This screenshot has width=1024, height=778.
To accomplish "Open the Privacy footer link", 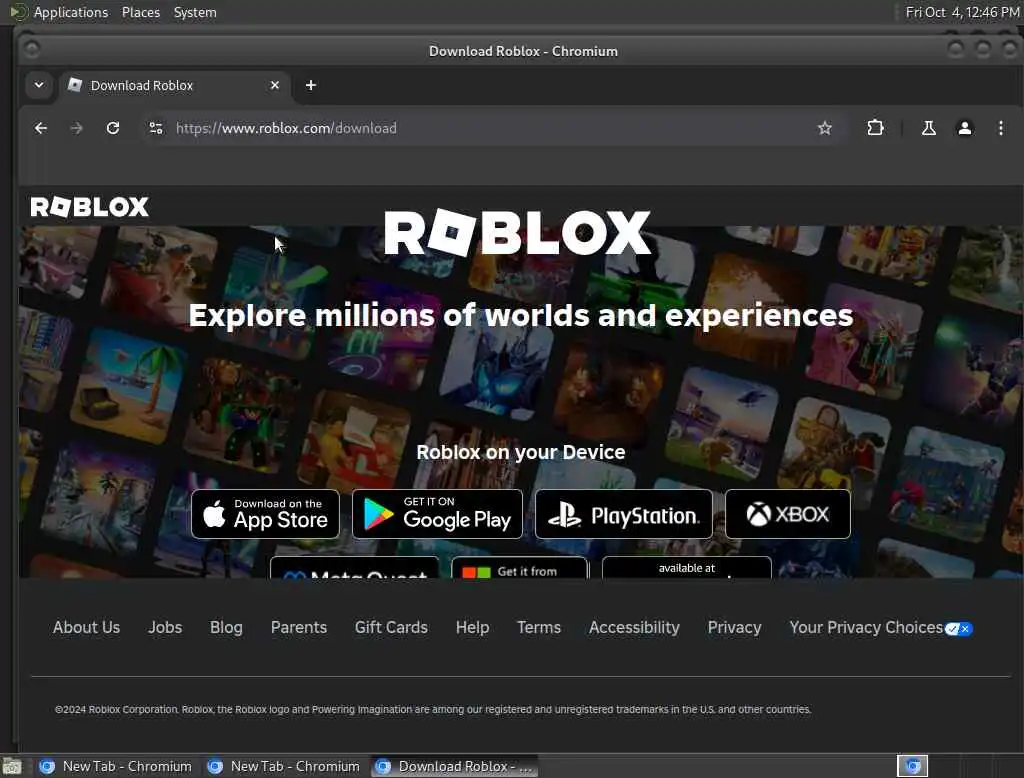I will [x=734, y=627].
